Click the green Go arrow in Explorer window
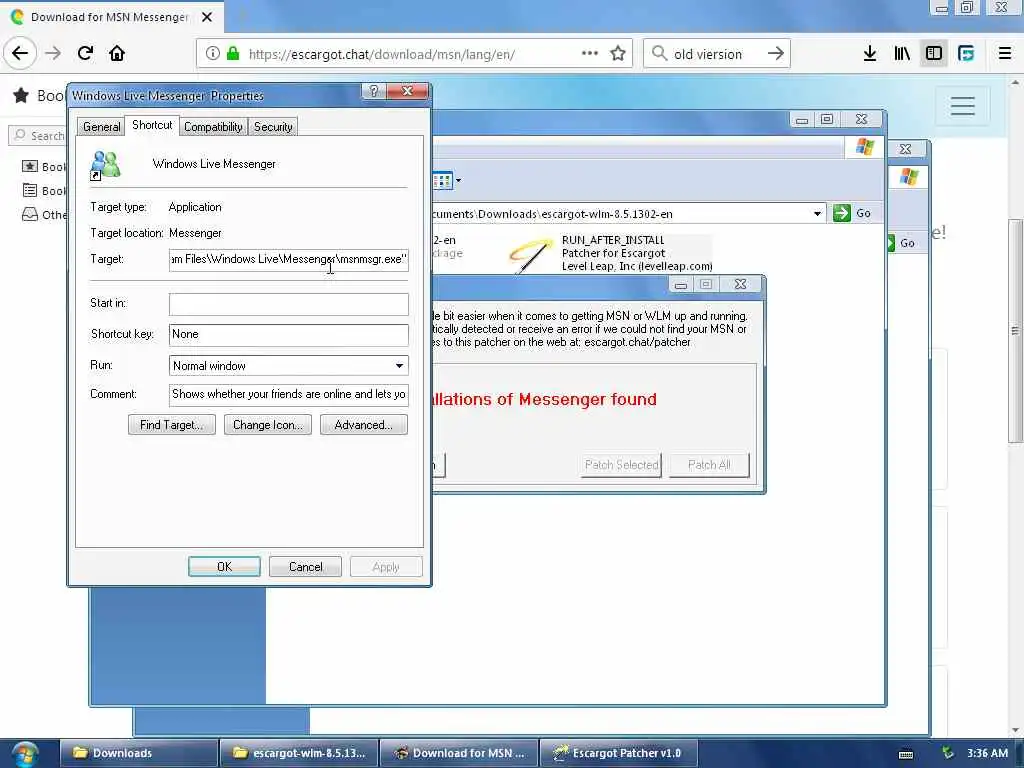The width and height of the screenshot is (1024, 768). pyautogui.click(x=842, y=213)
